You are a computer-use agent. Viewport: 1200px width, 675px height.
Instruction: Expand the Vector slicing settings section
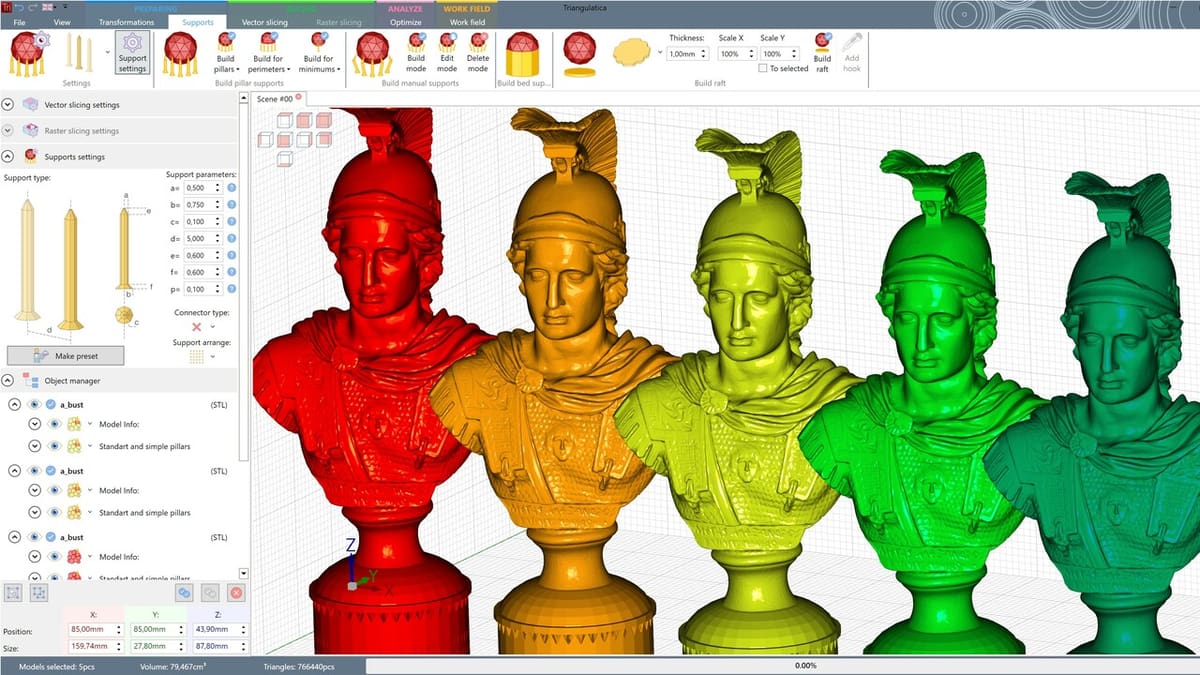(x=8, y=104)
